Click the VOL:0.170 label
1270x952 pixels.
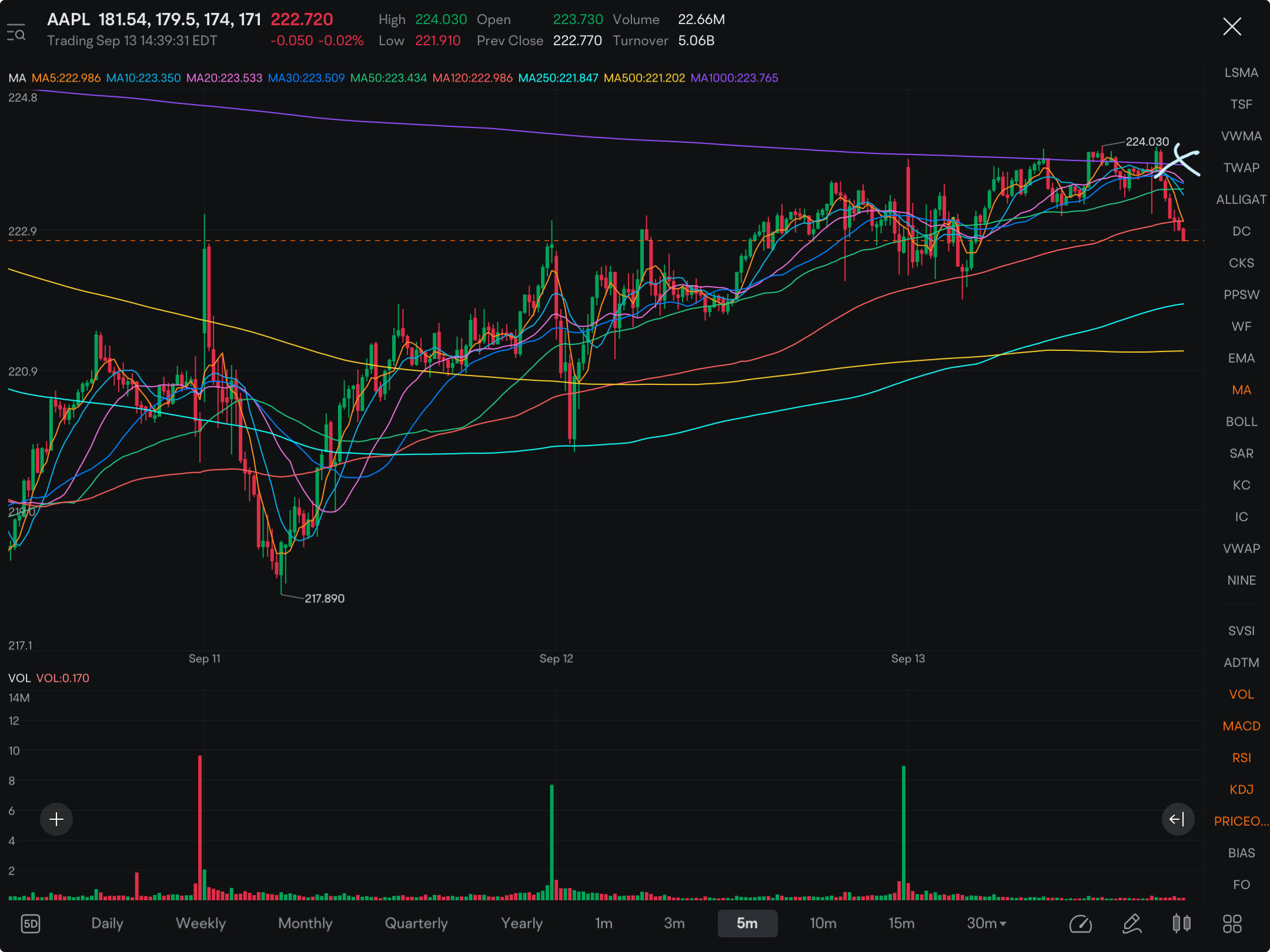point(63,678)
